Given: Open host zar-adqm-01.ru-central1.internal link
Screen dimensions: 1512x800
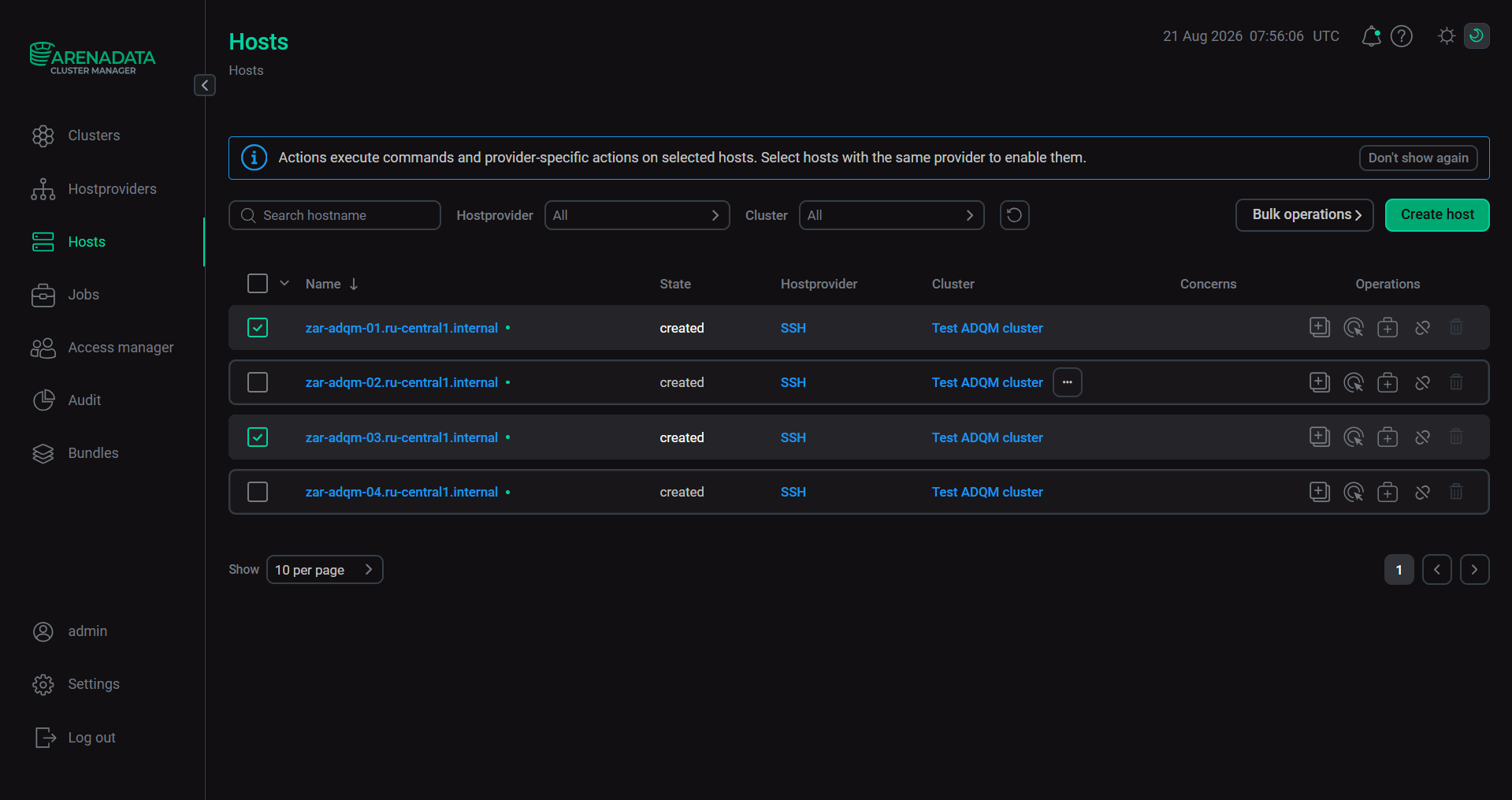Looking at the screenshot, I should point(401,328).
